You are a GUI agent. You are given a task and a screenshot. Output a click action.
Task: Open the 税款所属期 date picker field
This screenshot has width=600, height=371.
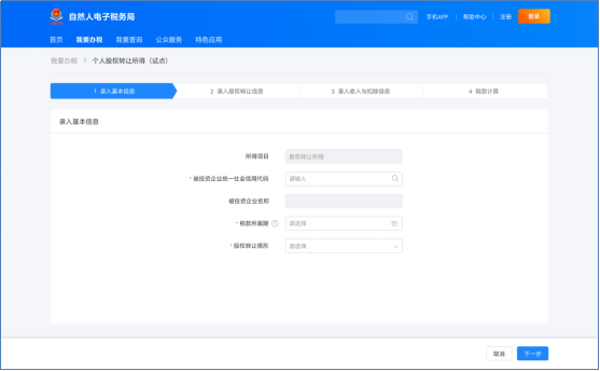tap(344, 224)
